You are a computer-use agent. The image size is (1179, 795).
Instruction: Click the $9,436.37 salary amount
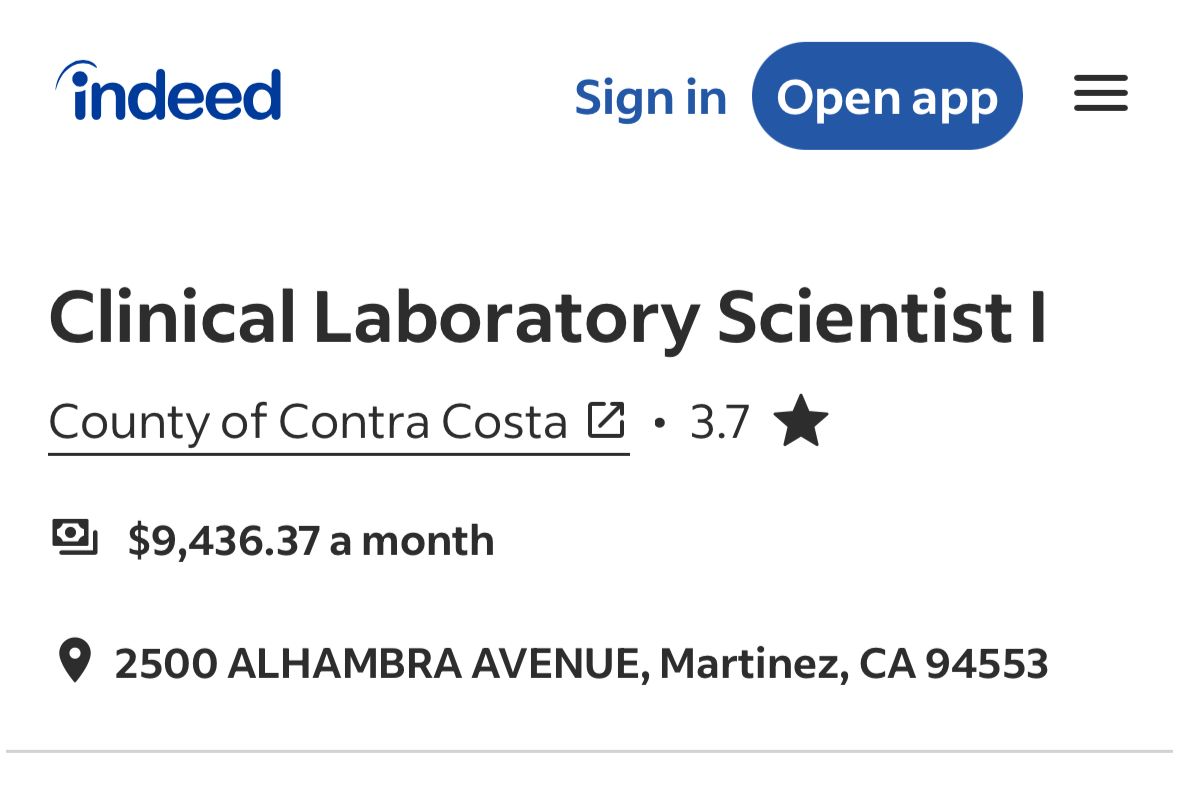click(224, 541)
